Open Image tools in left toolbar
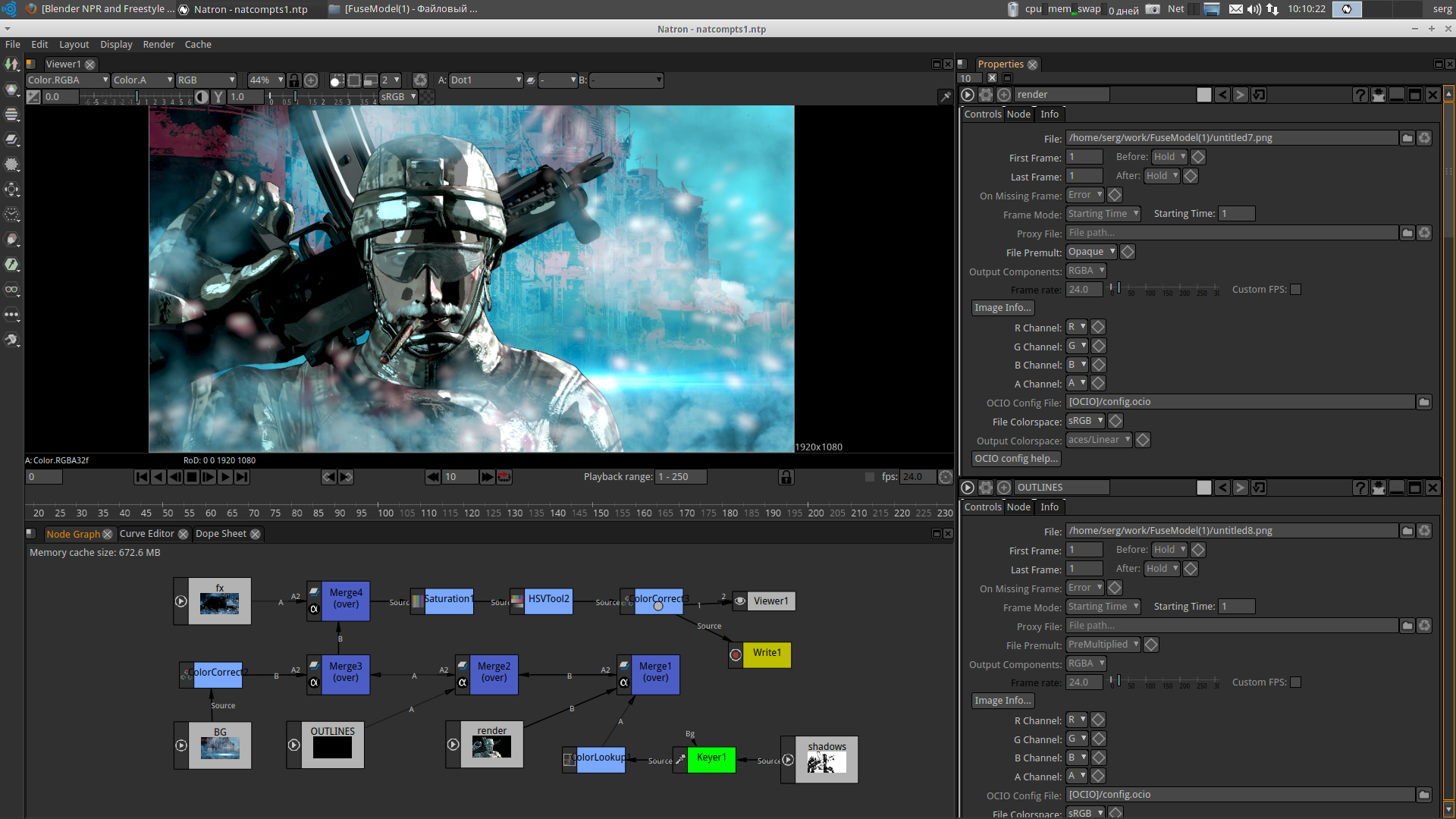Viewport: 1456px width, 819px height. (x=11, y=64)
